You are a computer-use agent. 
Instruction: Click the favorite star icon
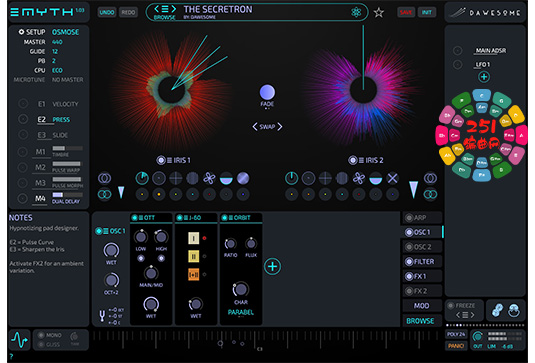pyautogui.click(x=378, y=13)
